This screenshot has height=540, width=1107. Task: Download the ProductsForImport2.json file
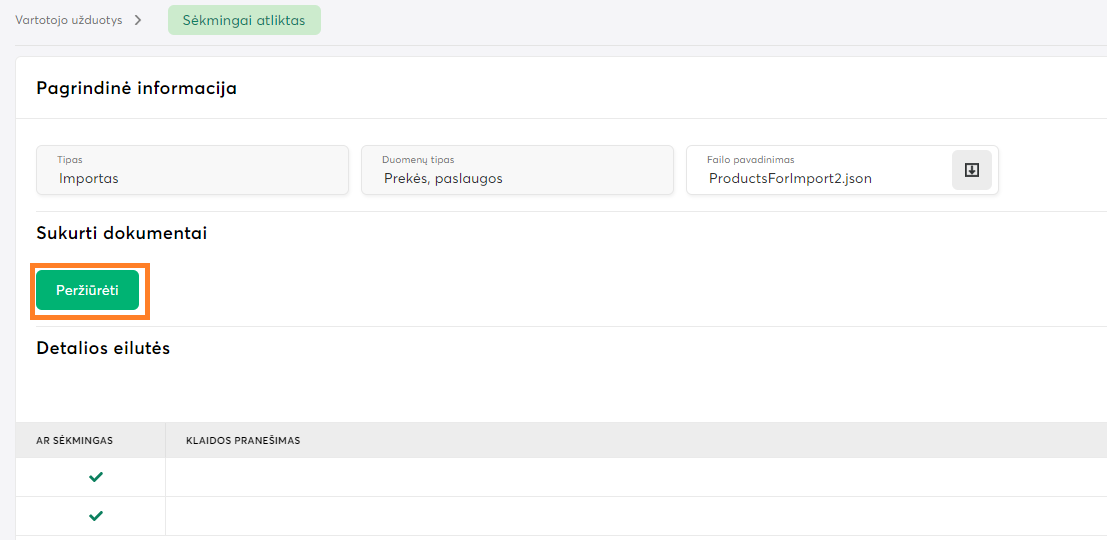click(971, 170)
